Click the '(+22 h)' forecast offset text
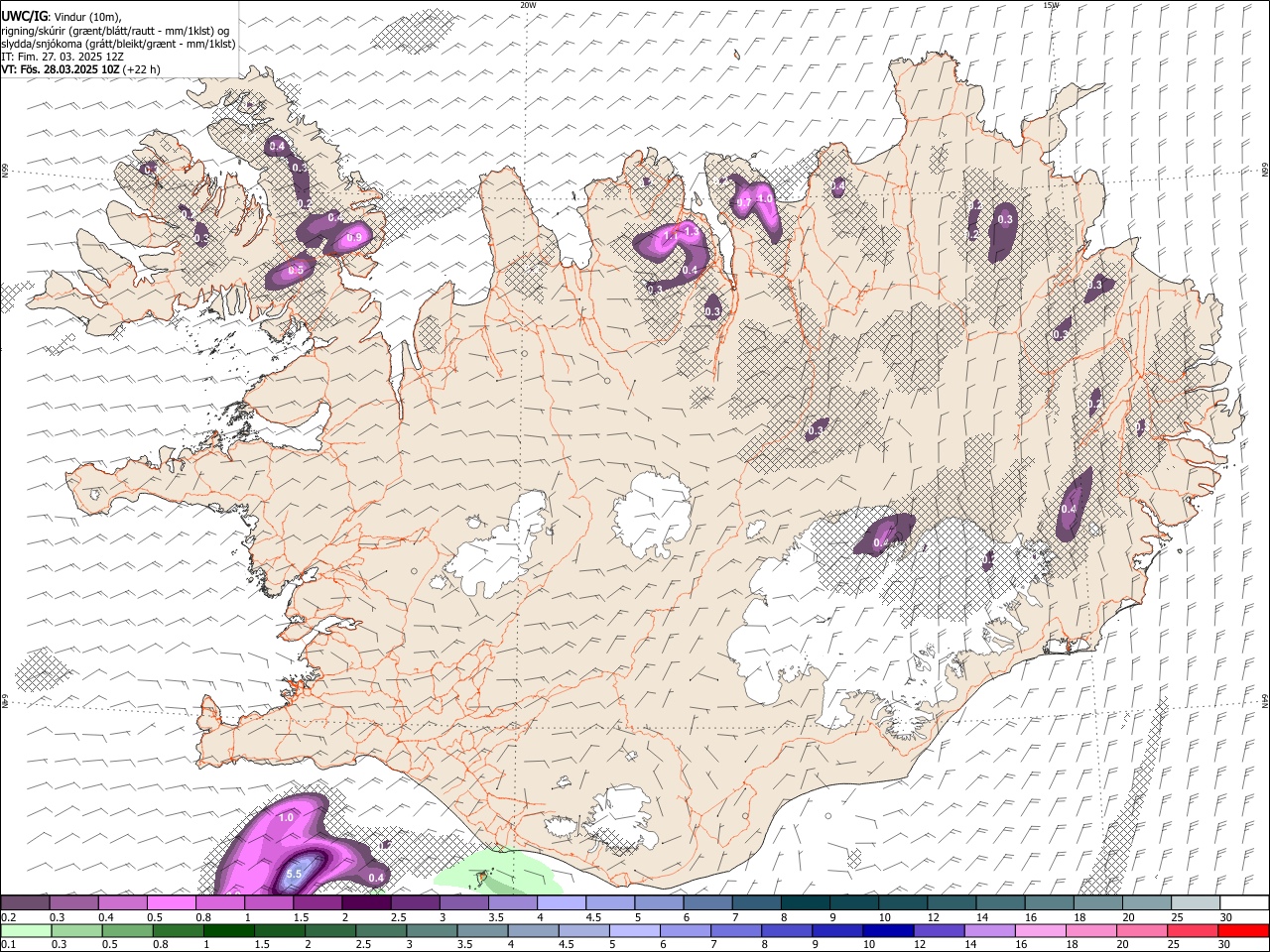The height and width of the screenshot is (952, 1270). coord(142,69)
